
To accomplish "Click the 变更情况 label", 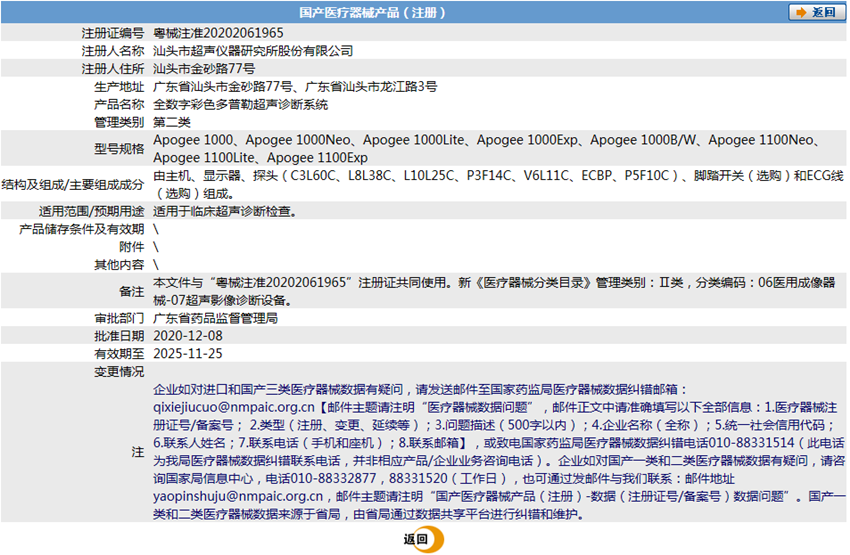I will pyautogui.click(x=119, y=372).
